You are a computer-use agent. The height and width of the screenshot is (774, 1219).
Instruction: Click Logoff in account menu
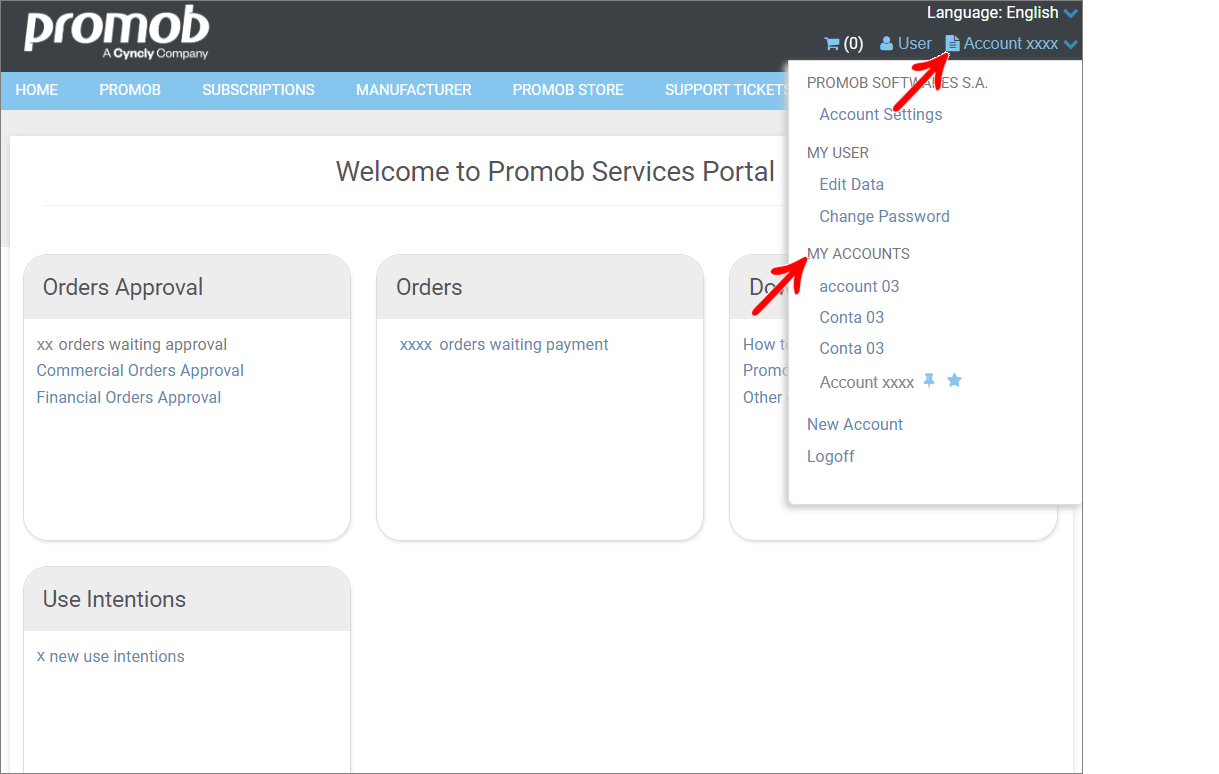(x=831, y=456)
